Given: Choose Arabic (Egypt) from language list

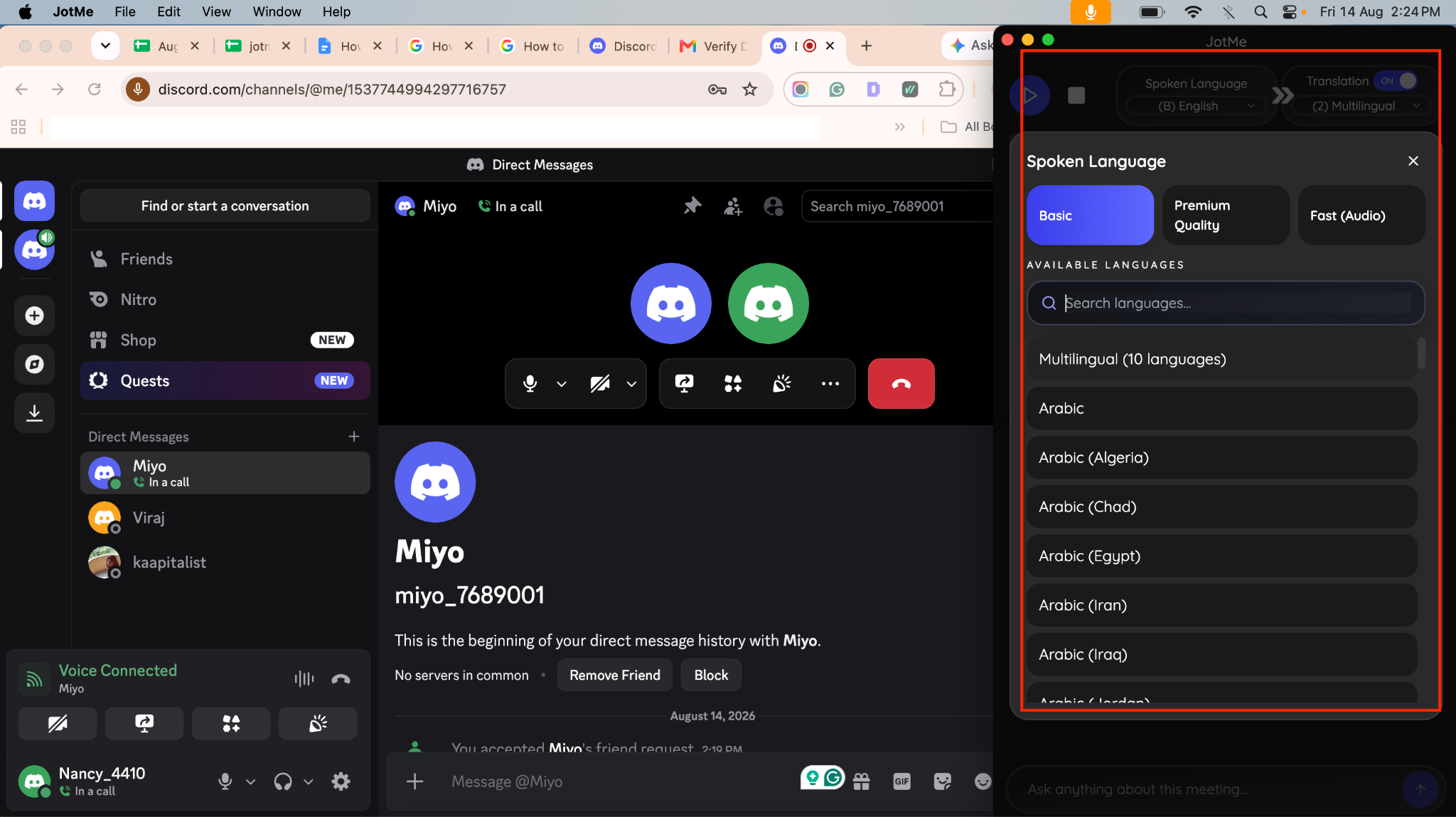Looking at the screenshot, I should point(1221,556).
